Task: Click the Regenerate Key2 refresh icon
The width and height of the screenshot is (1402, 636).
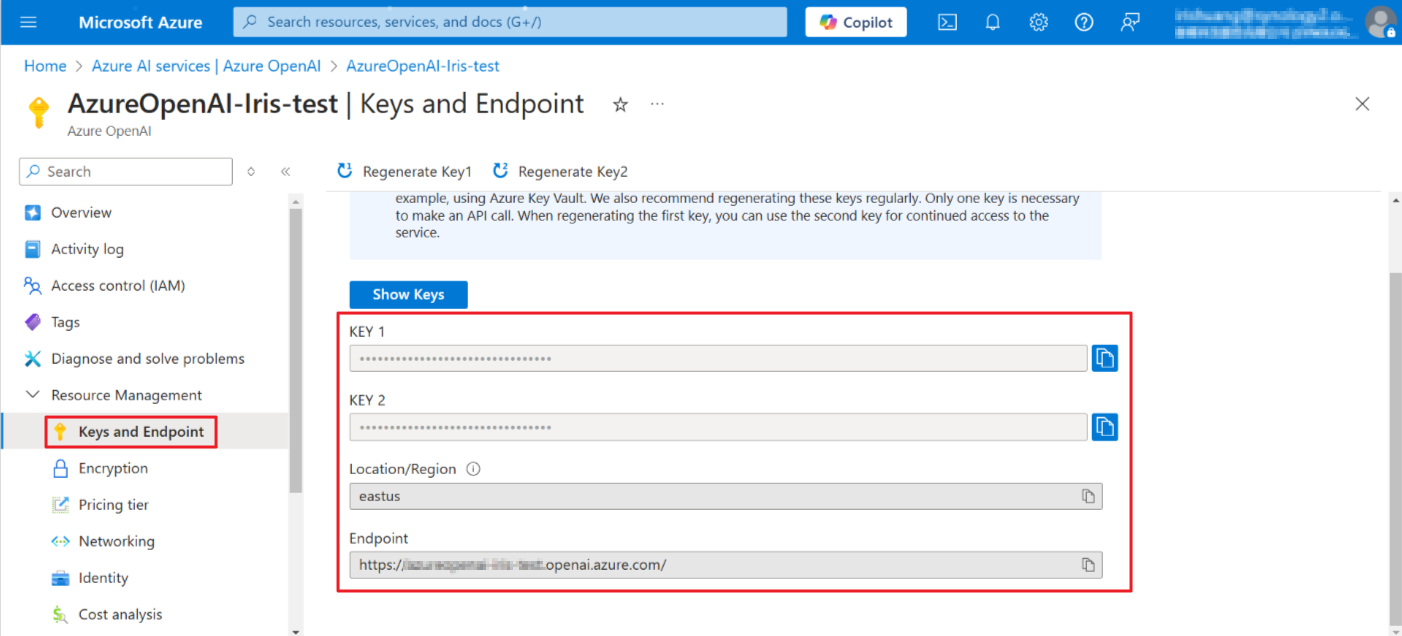Action: point(500,171)
